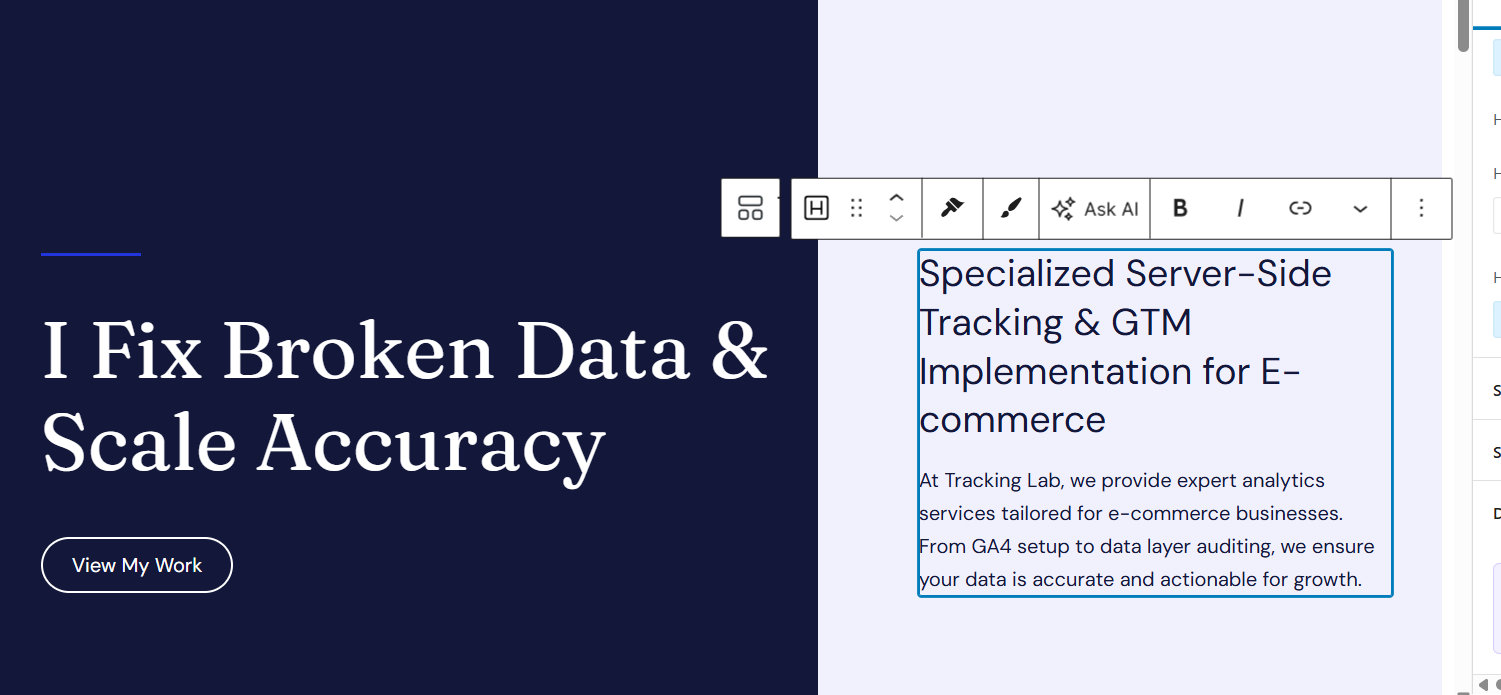Screen dimensions: 1501x695
Task: Click the scroll left arrow at bottom right
Action: pos(1483,684)
